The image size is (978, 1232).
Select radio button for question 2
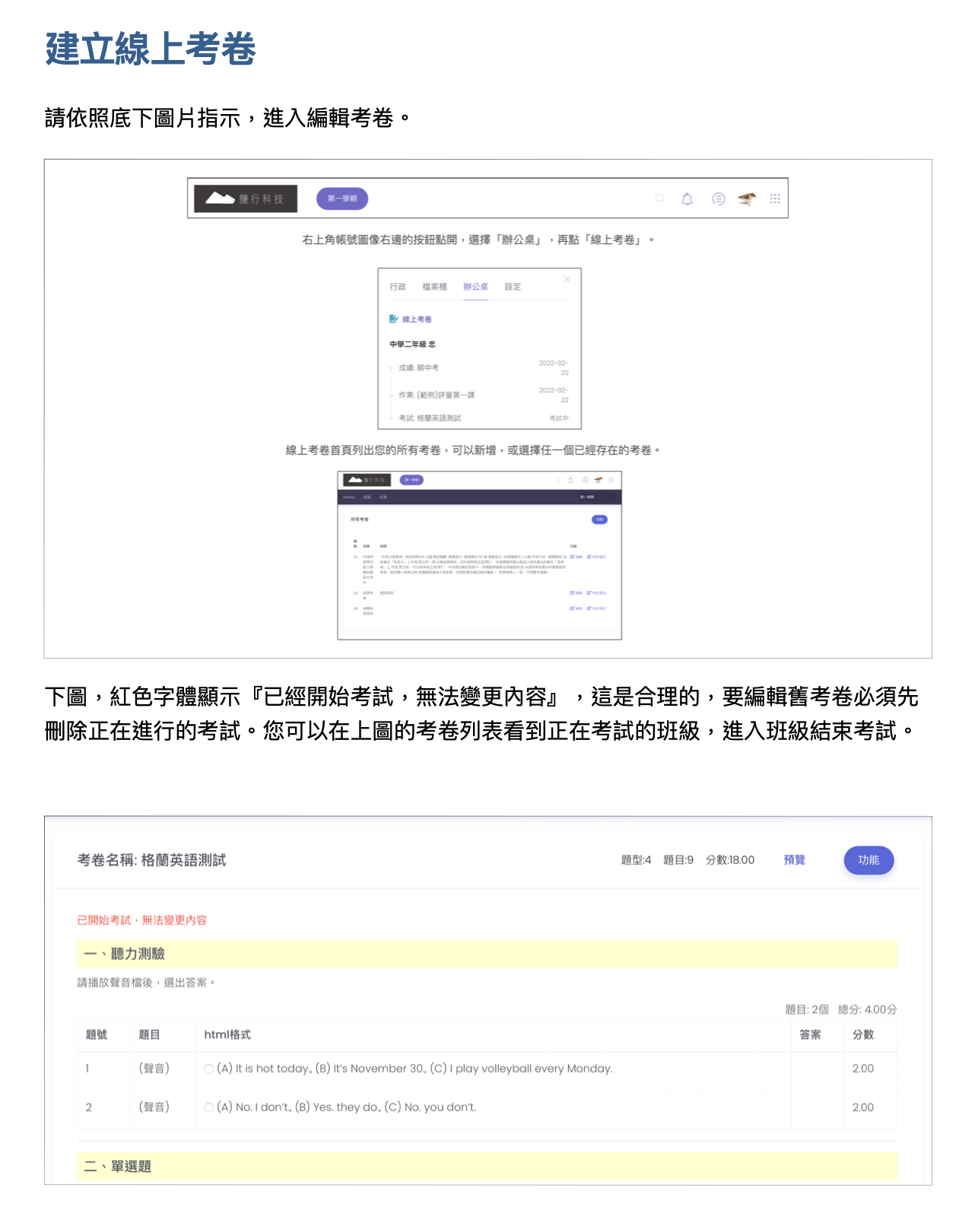tap(209, 1107)
